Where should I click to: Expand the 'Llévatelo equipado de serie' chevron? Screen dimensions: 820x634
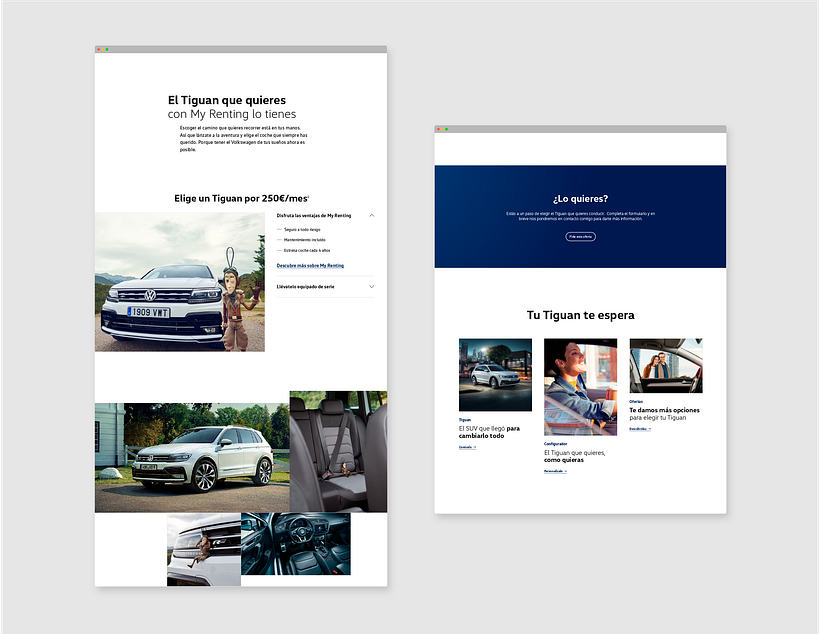[371, 287]
